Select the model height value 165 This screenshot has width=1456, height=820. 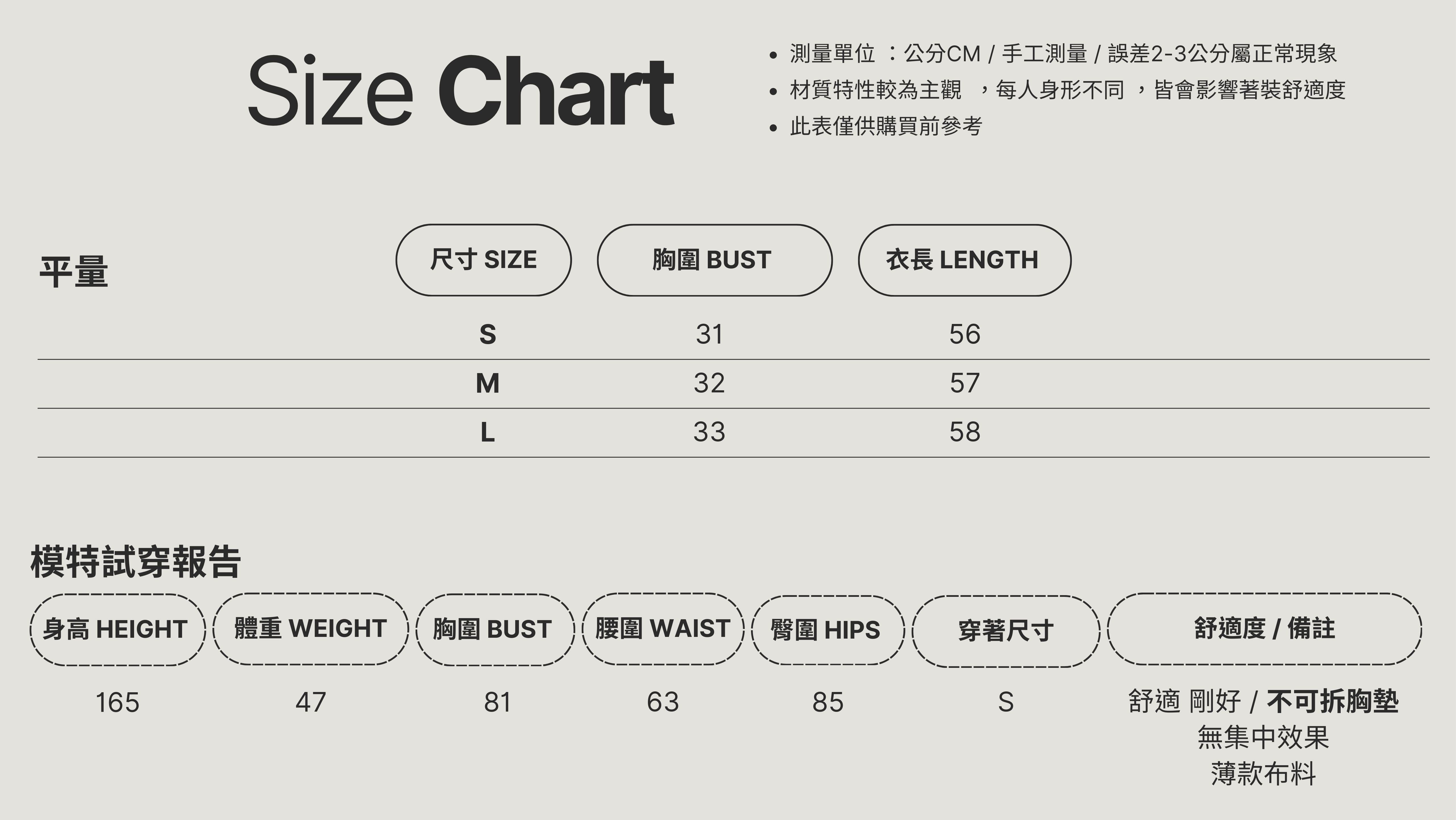(x=117, y=702)
